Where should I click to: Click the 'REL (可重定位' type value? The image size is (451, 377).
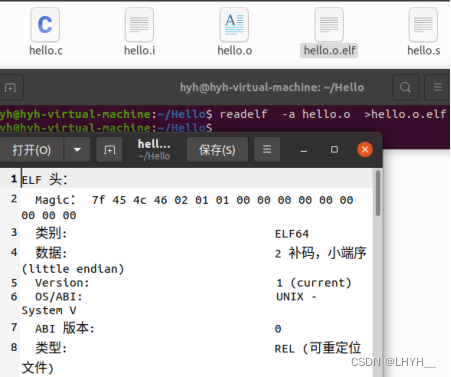click(318, 348)
